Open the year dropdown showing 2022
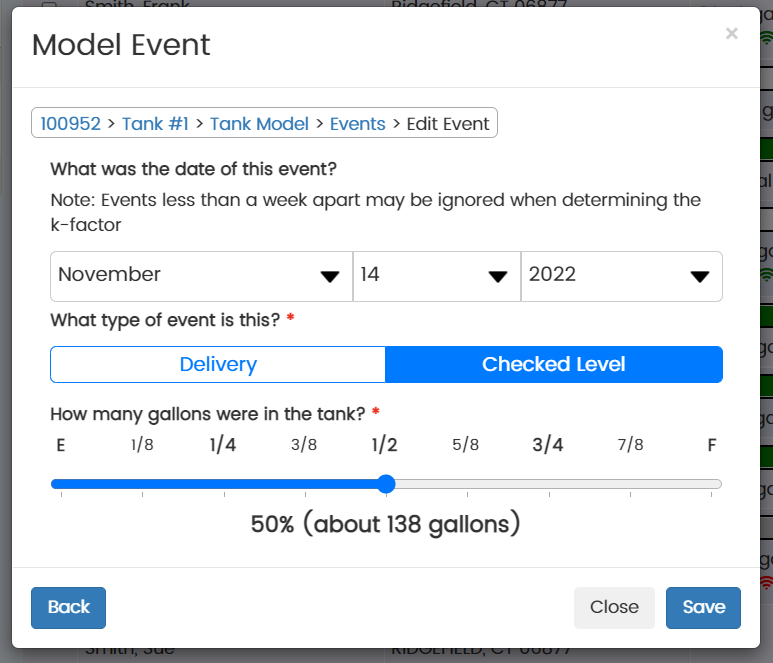Viewport: 773px width, 663px height. (x=621, y=276)
